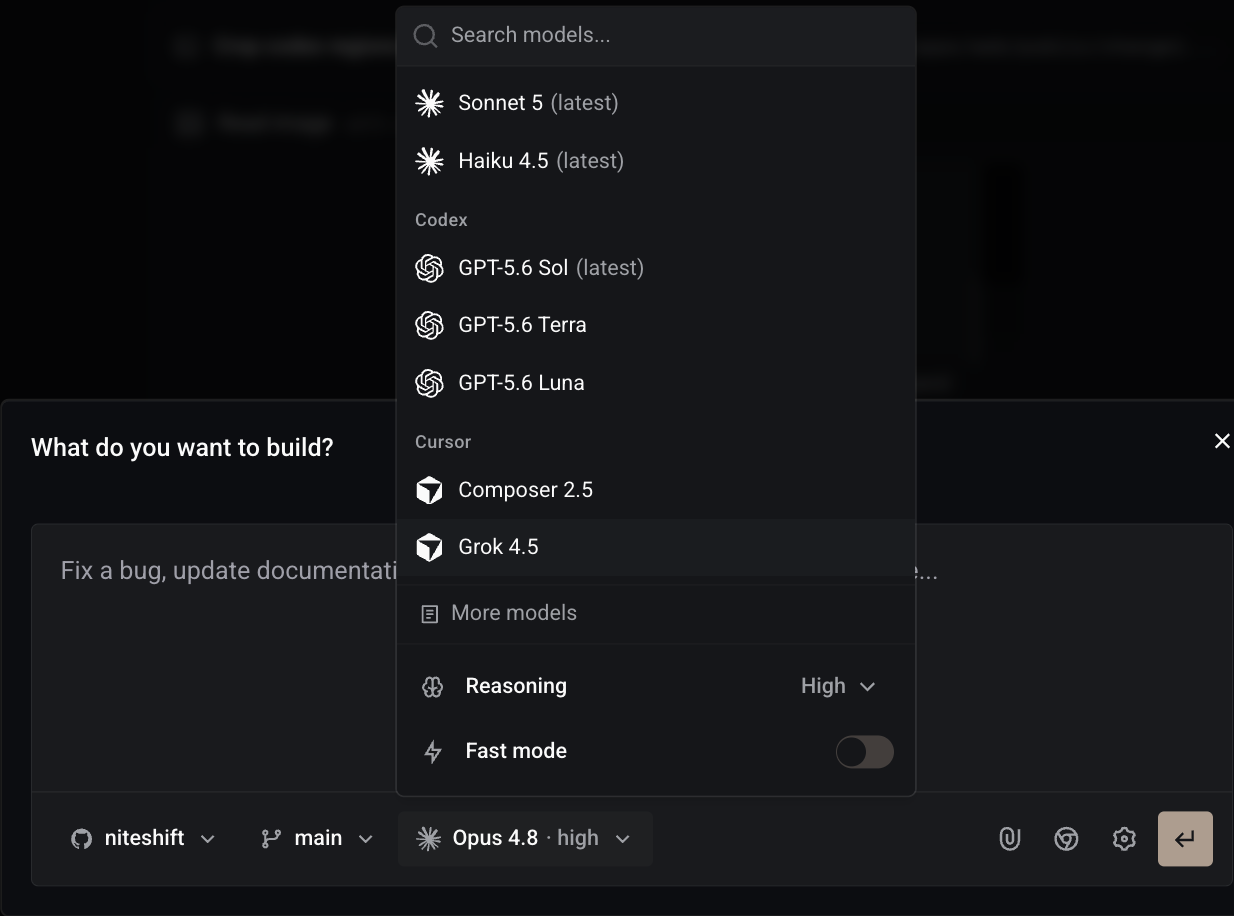This screenshot has height=916, width=1234.
Task: Collapse the Opus 4.8 model selector
Action: (x=525, y=838)
